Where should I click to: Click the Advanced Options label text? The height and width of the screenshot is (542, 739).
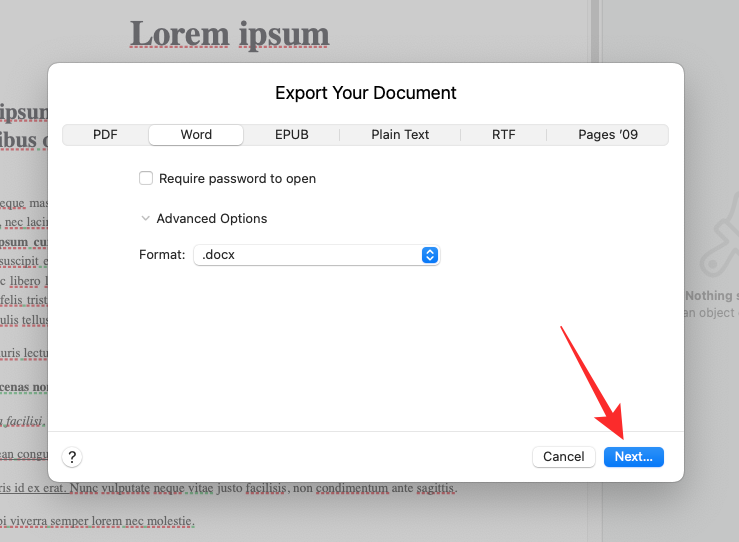click(212, 219)
